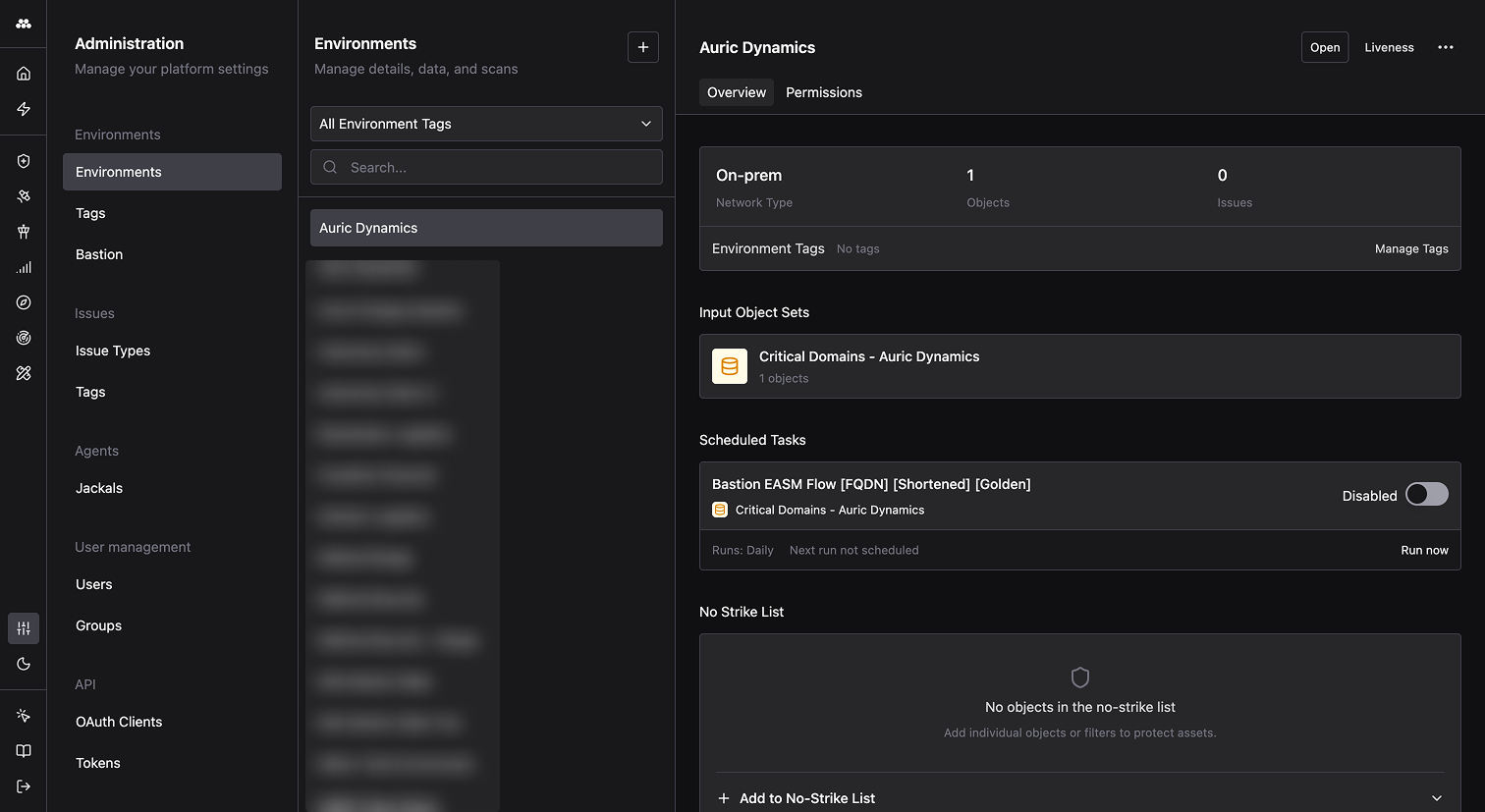Click the satellite icon in the sidebar
This screenshot has height=812, width=1485.
point(24,196)
